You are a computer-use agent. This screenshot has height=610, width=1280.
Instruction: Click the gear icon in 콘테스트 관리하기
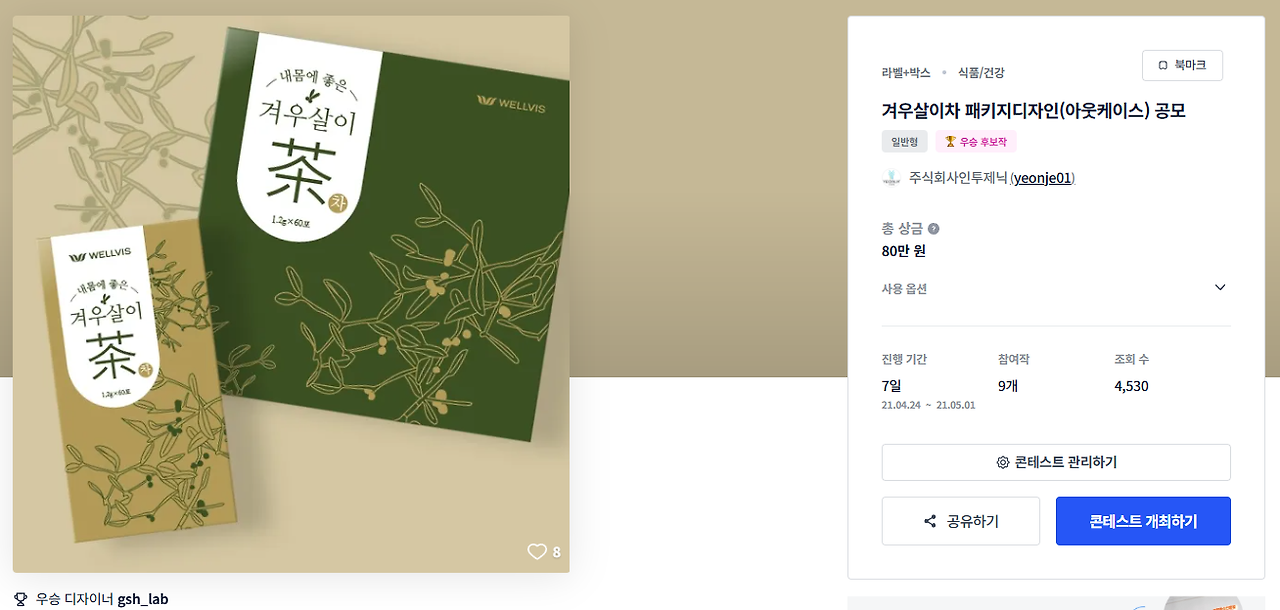click(1002, 462)
